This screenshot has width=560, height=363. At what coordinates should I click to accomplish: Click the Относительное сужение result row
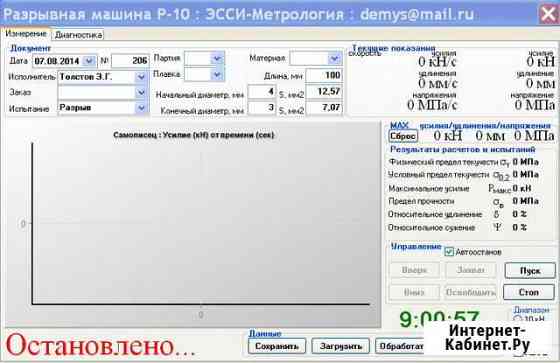coord(458,228)
